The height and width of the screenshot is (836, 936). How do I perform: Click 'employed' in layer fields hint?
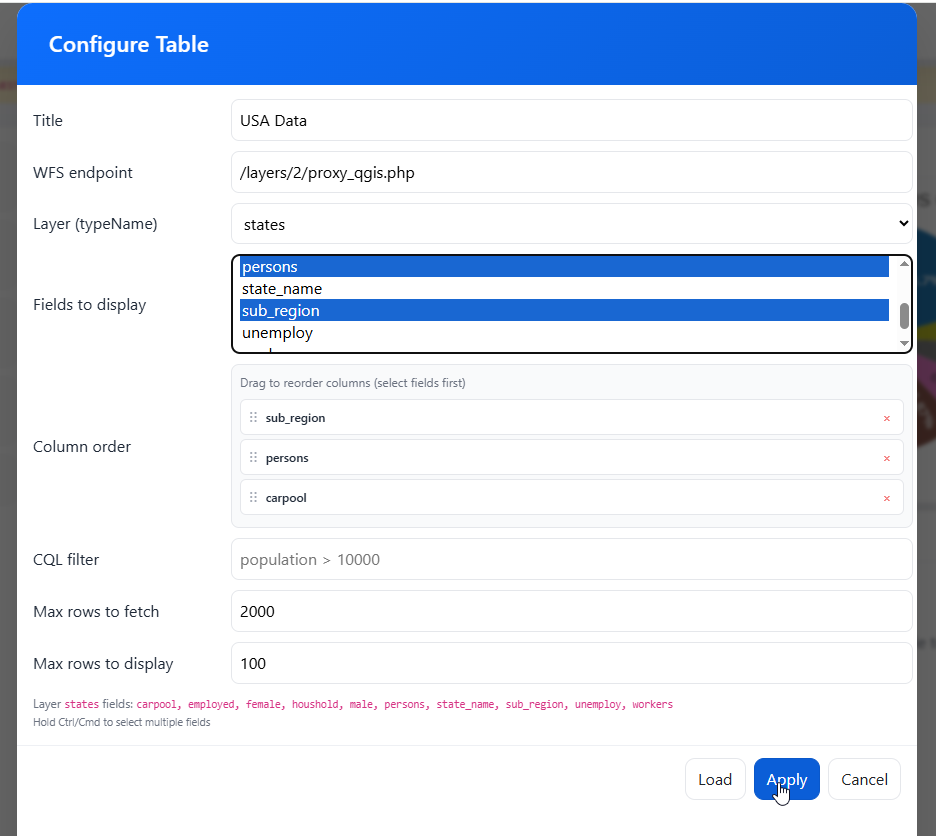[211, 704]
